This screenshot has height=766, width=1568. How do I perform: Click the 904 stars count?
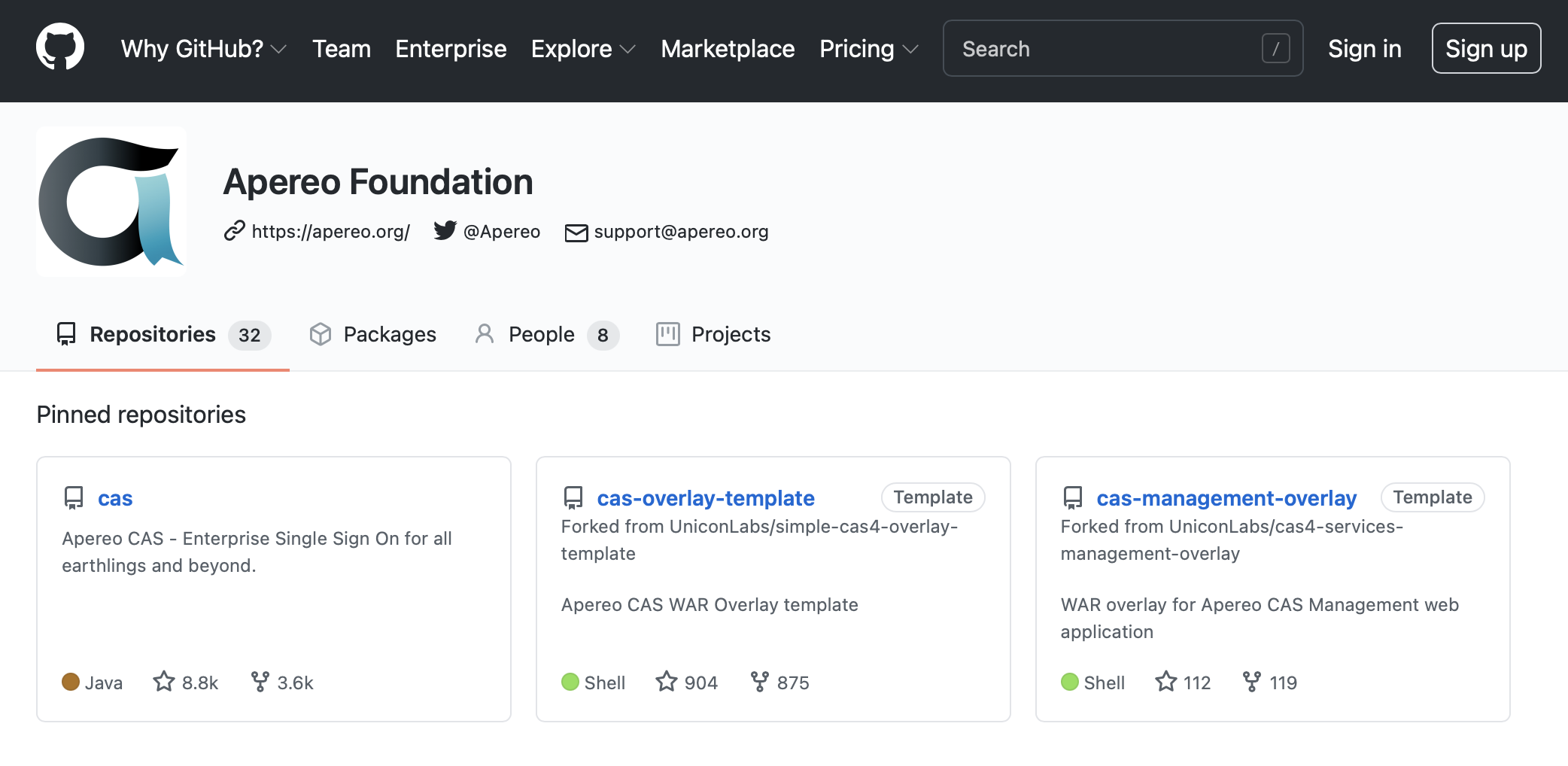[700, 682]
